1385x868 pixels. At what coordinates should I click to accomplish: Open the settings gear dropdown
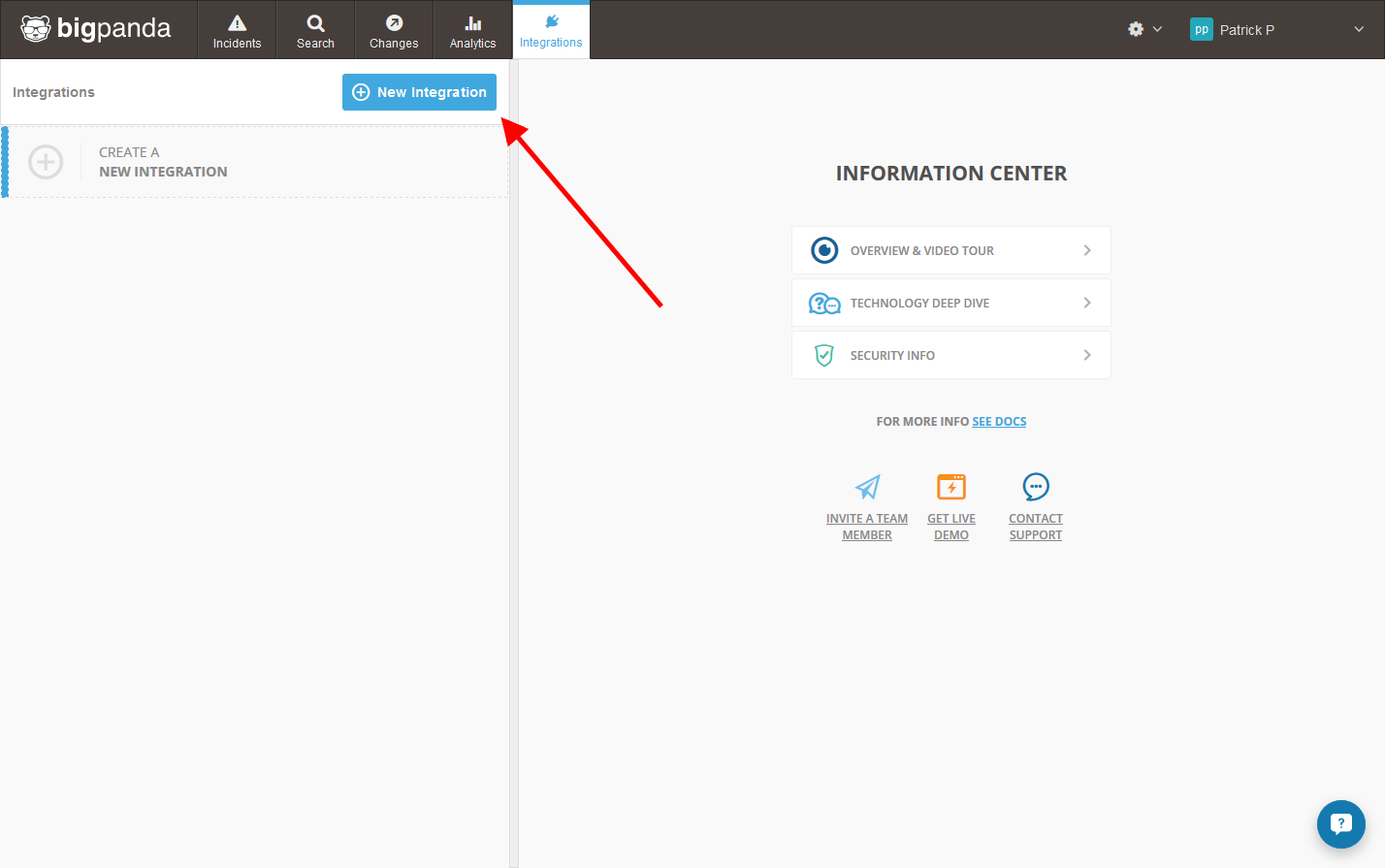1143,29
